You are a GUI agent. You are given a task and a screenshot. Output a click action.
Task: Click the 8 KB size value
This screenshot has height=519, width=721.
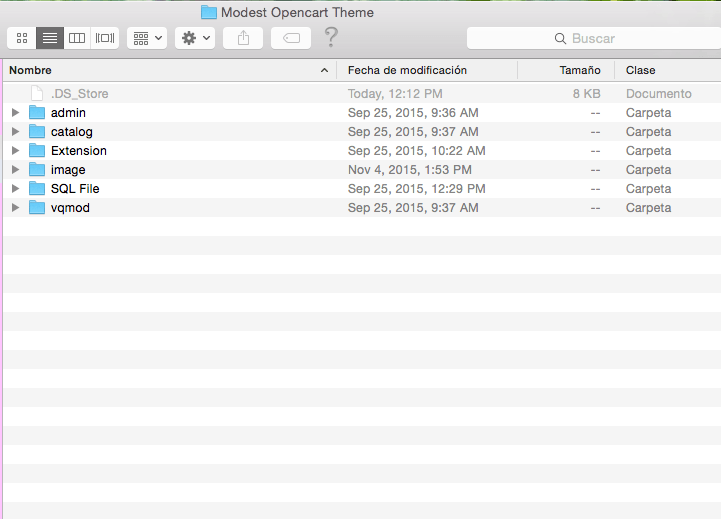click(x=586, y=94)
